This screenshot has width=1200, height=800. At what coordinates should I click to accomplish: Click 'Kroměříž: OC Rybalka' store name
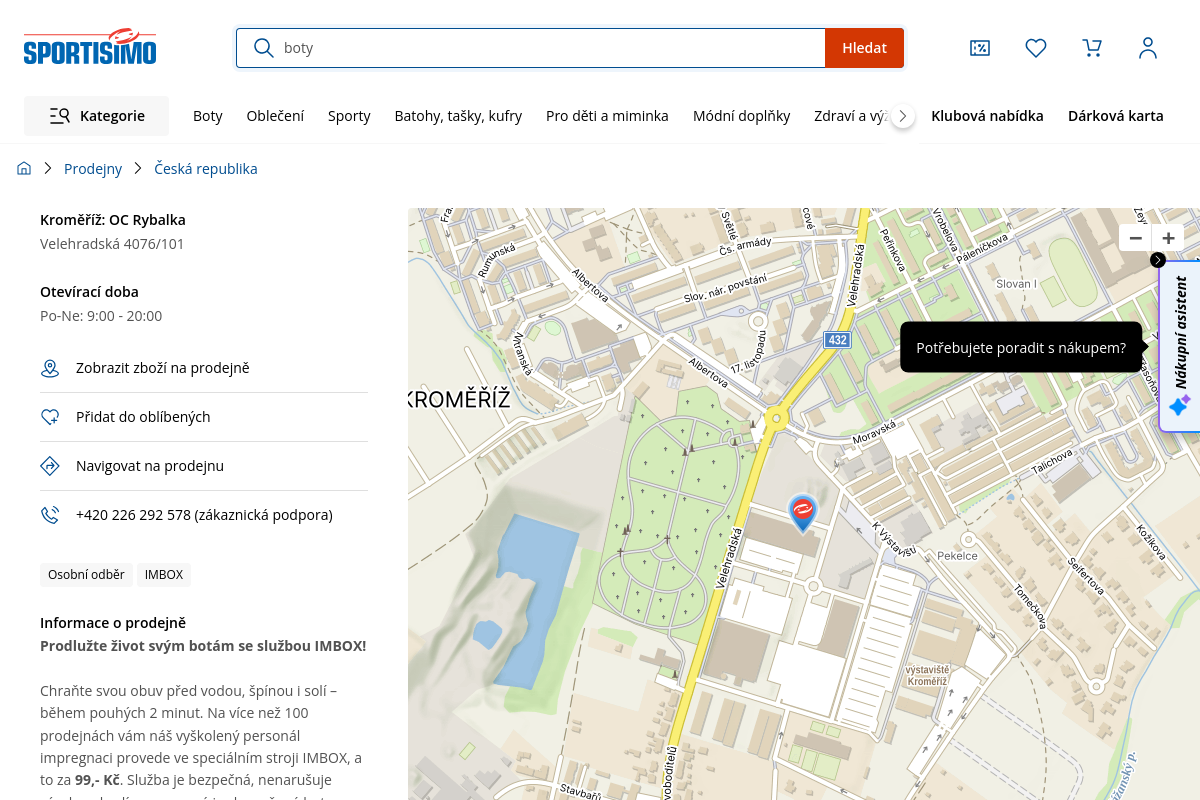tap(113, 220)
